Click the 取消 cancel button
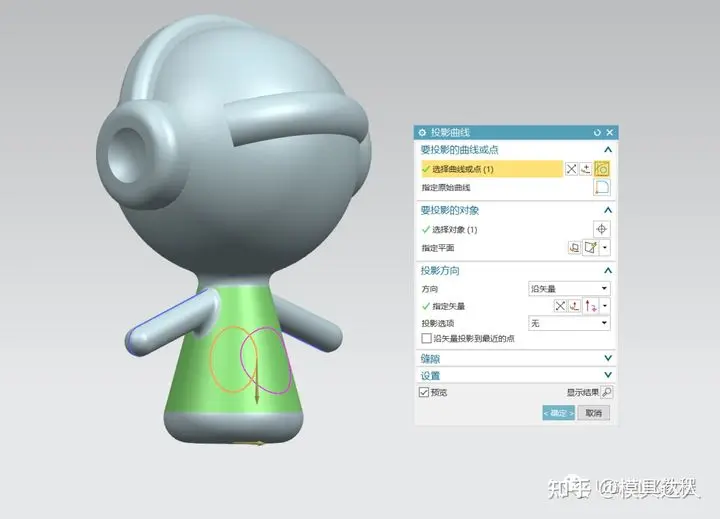The width and height of the screenshot is (720, 519). click(x=594, y=413)
